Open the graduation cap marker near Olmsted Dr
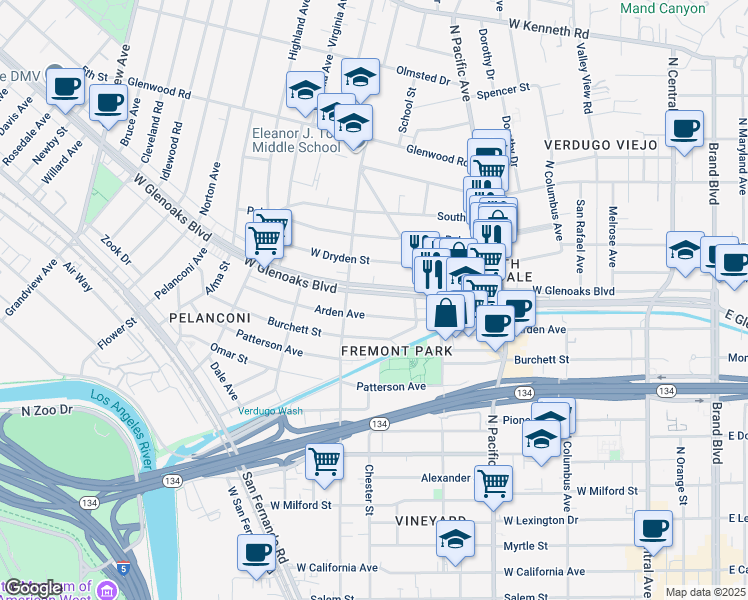The height and width of the screenshot is (600, 748). click(361, 77)
